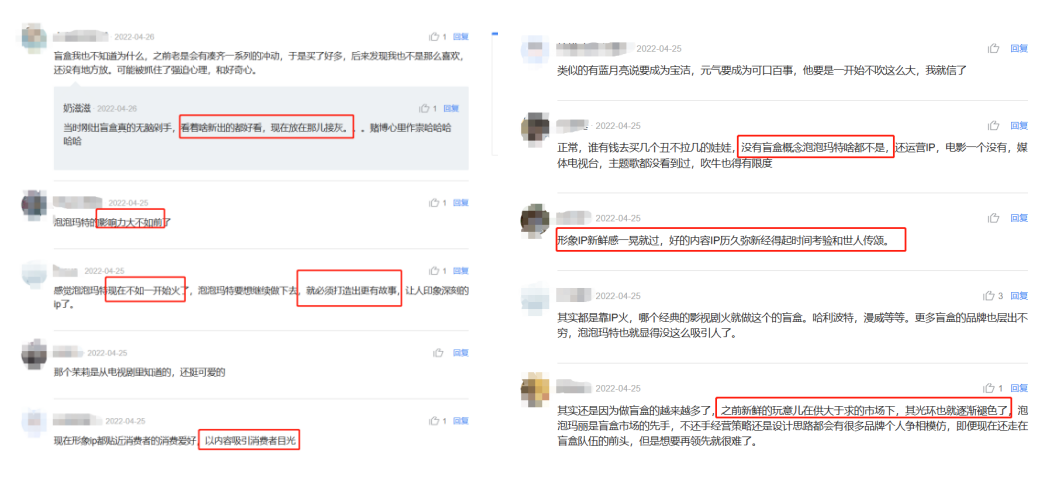Like the comment 泡泡玛特的影响力大不如前了

434,202
